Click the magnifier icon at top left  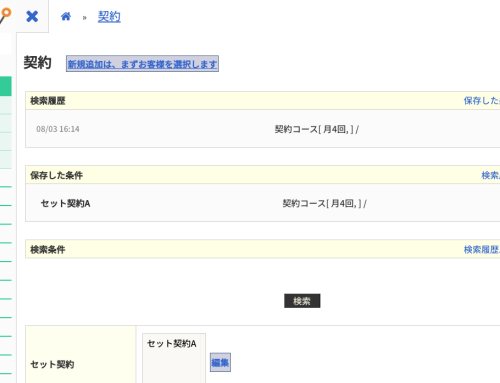(5, 15)
